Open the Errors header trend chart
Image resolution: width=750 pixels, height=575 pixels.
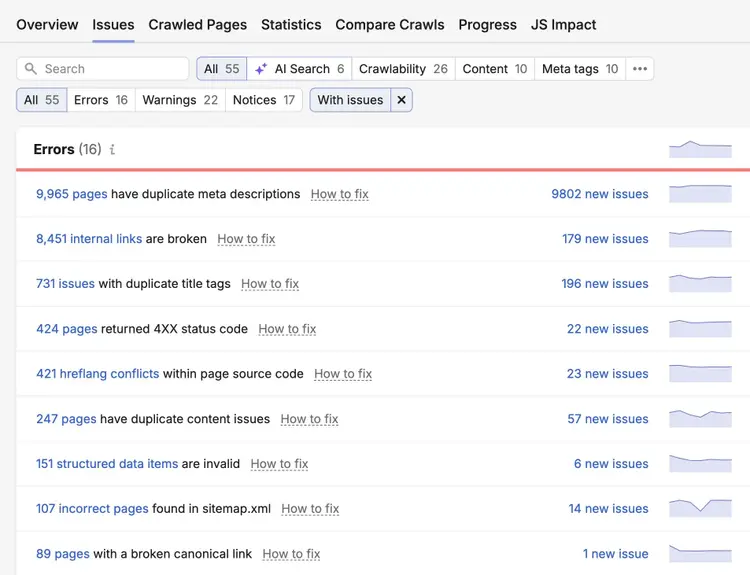pos(700,149)
